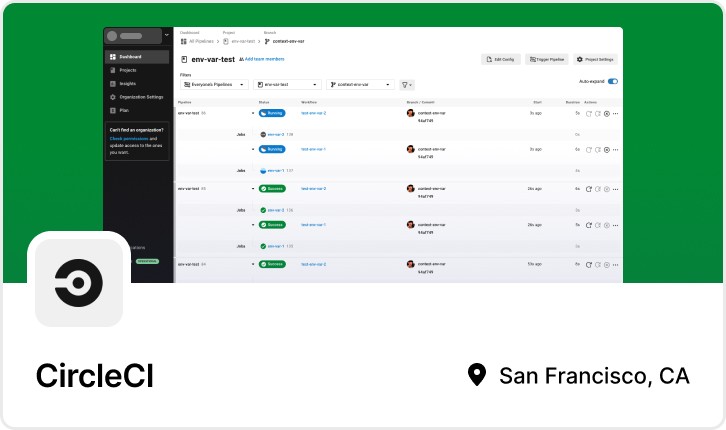Click Running badge for workflow test-env-var-1
The height and width of the screenshot is (430, 726).
272,149
